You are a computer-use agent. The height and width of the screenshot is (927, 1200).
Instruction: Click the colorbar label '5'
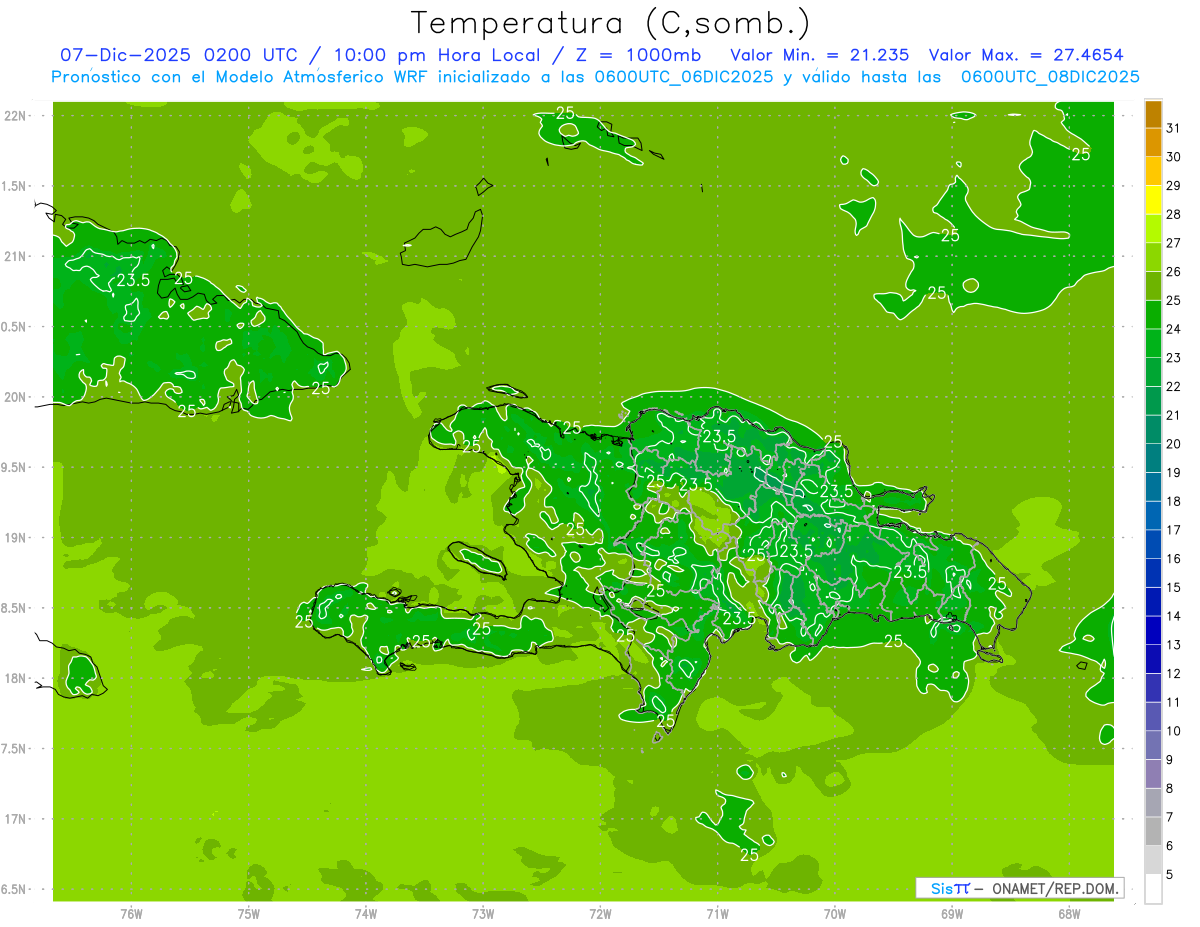[1170, 875]
